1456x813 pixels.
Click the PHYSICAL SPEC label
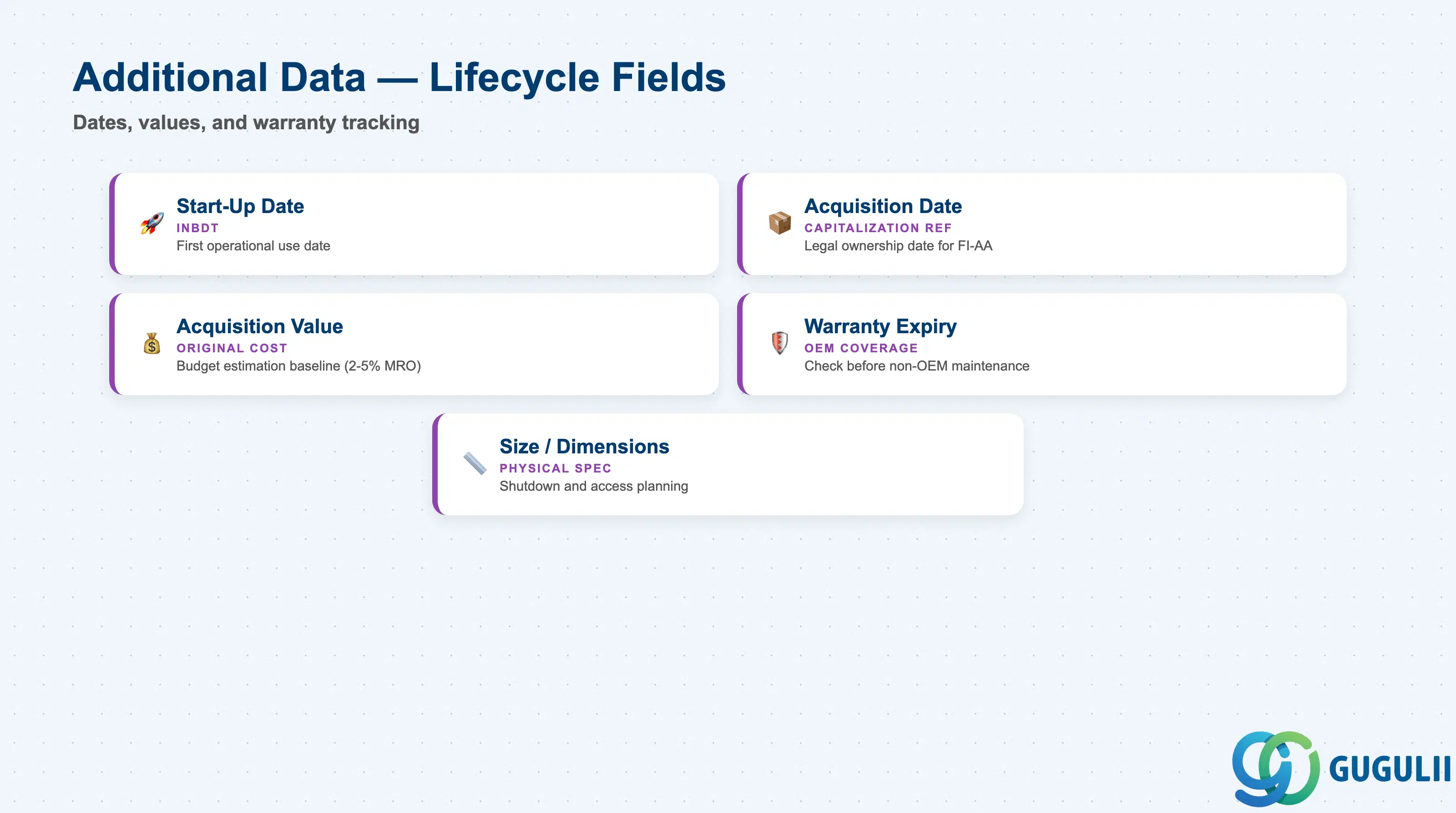click(555, 468)
